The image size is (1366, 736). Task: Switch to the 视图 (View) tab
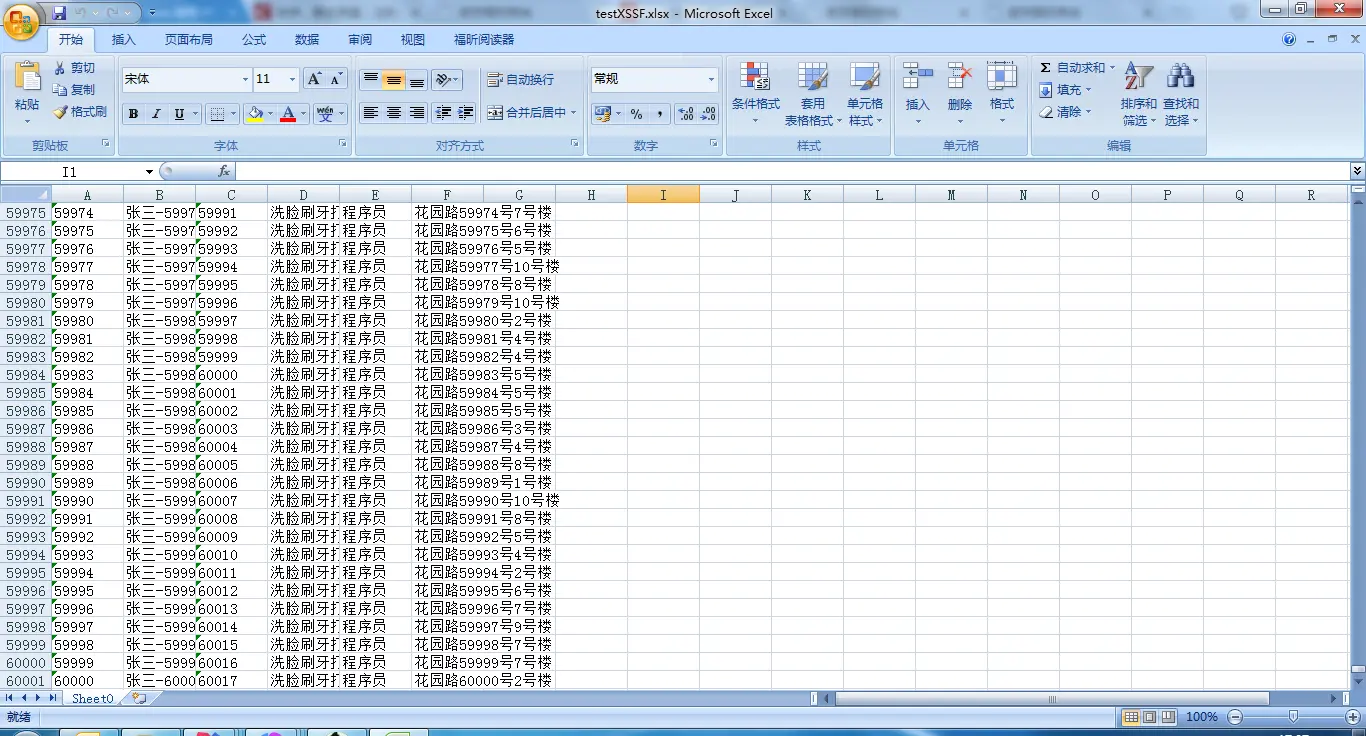tap(413, 40)
